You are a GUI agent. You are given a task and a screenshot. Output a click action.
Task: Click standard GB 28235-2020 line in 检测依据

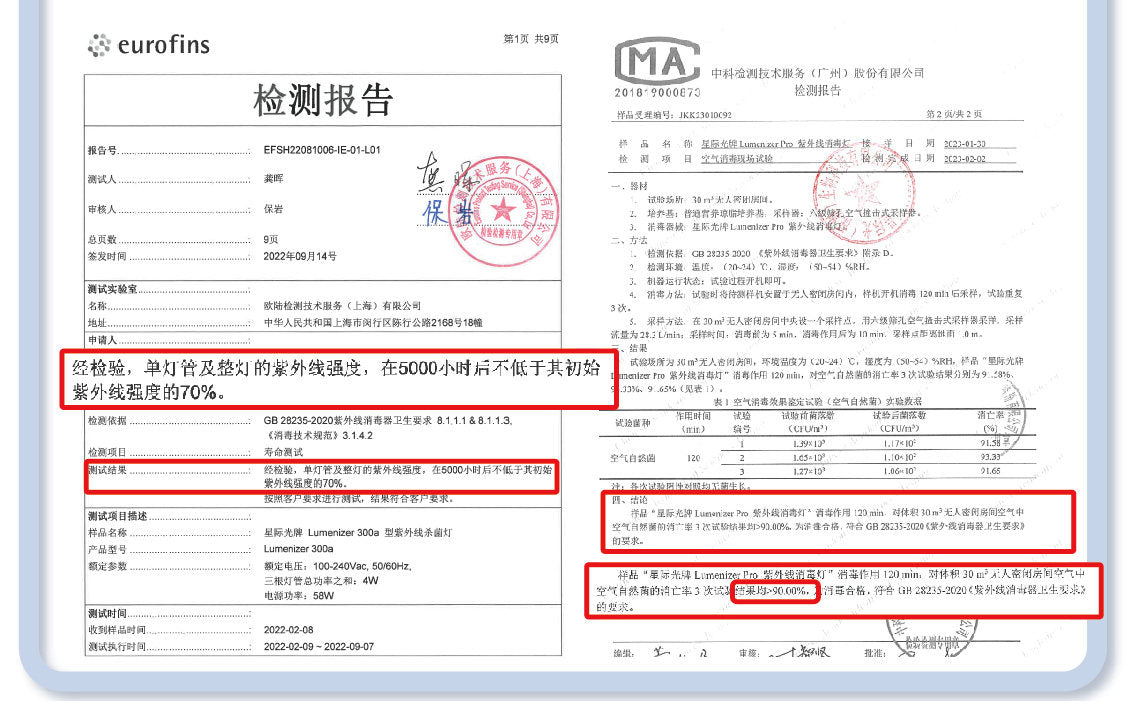388,420
